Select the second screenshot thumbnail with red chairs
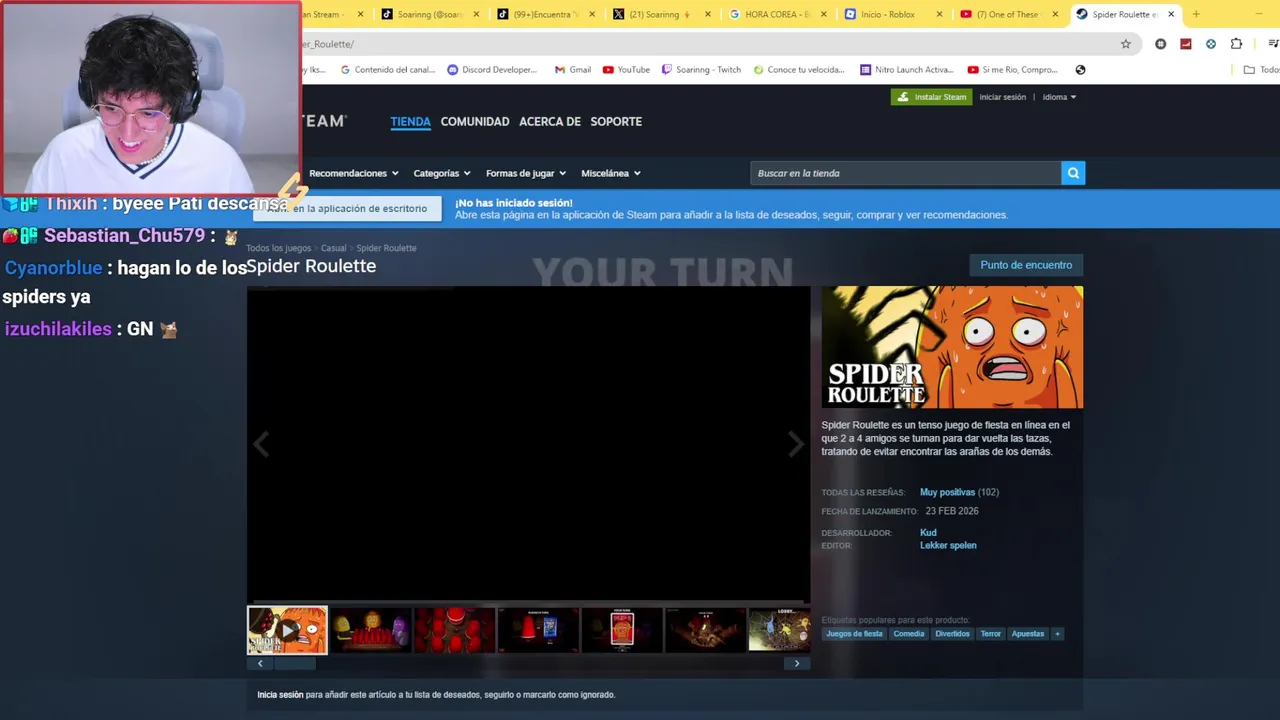The image size is (1280, 720). (x=371, y=630)
